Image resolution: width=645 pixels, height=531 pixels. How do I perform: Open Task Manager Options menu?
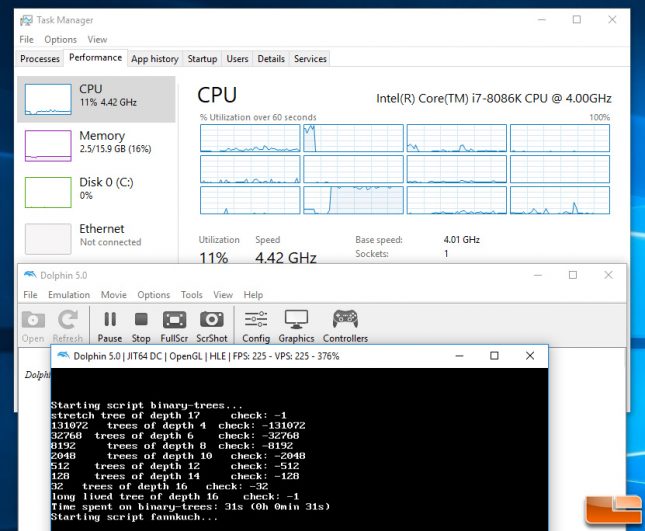pyautogui.click(x=60, y=39)
